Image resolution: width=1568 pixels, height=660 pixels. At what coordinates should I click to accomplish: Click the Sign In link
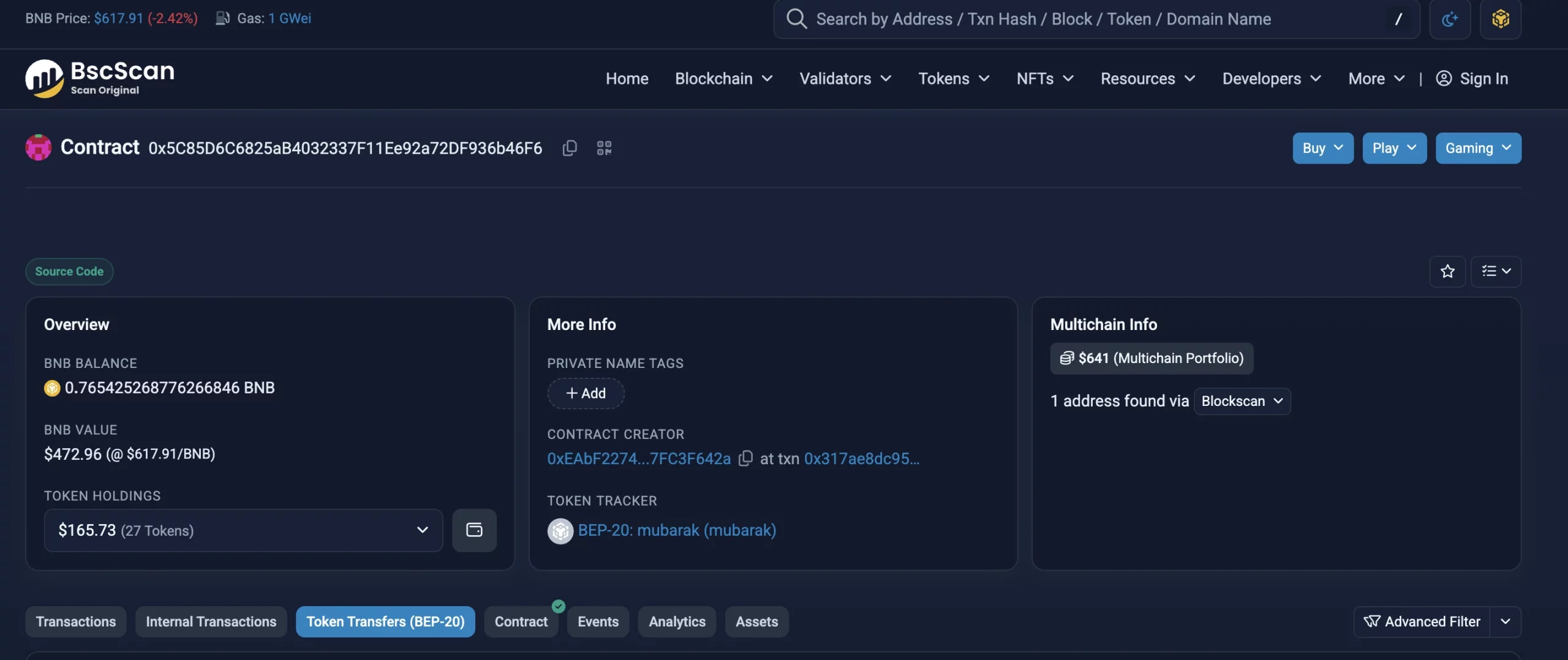(1472, 78)
